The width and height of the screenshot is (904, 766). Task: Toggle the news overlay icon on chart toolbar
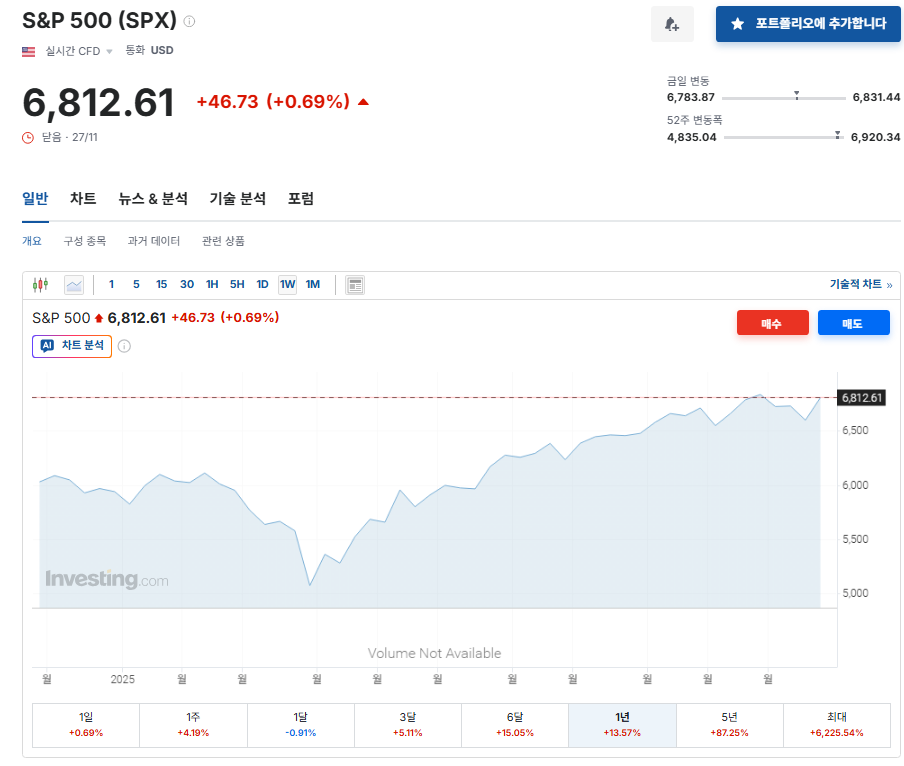pos(355,285)
